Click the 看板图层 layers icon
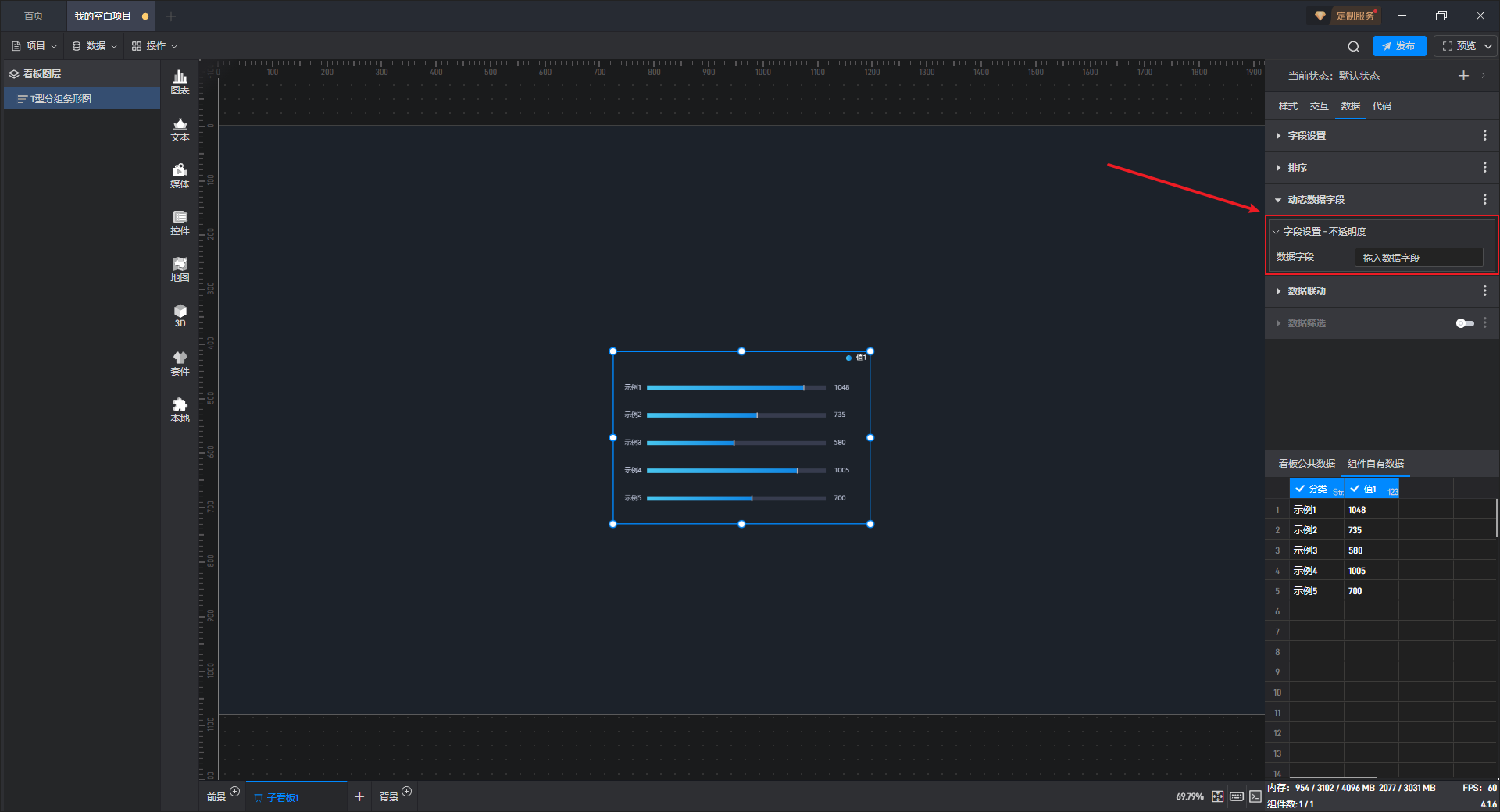 tap(14, 74)
